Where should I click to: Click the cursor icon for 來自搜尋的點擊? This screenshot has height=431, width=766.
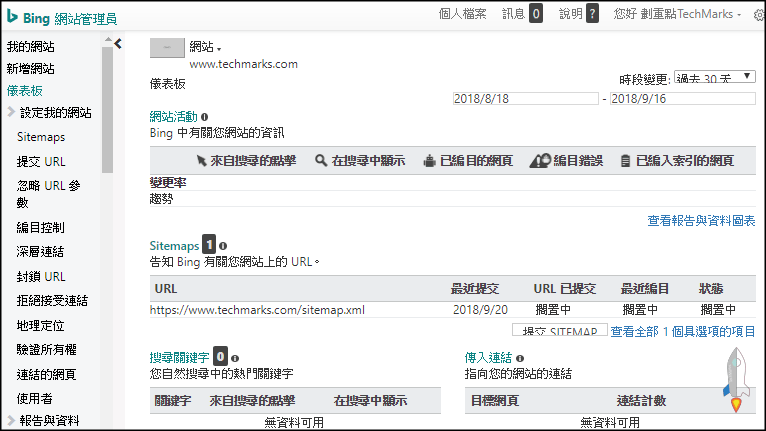201,161
